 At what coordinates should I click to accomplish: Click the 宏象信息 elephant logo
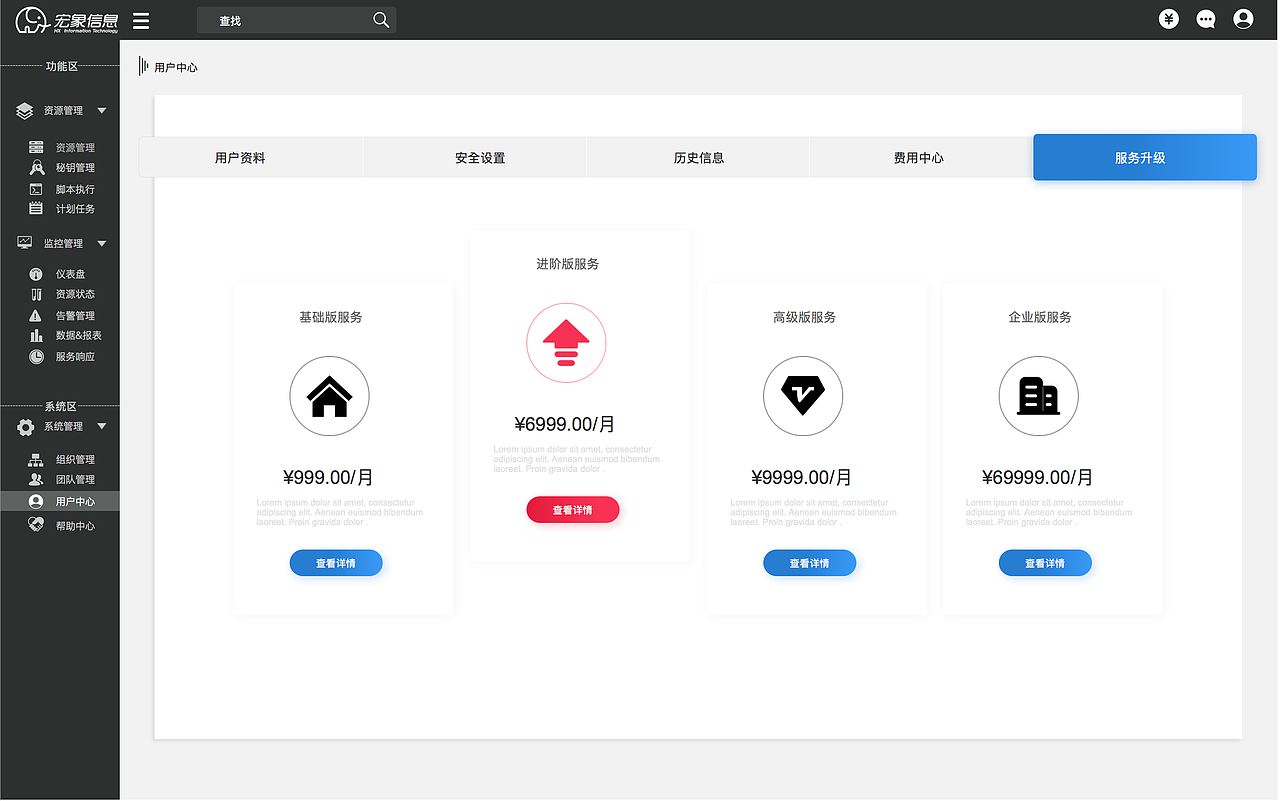pos(67,20)
